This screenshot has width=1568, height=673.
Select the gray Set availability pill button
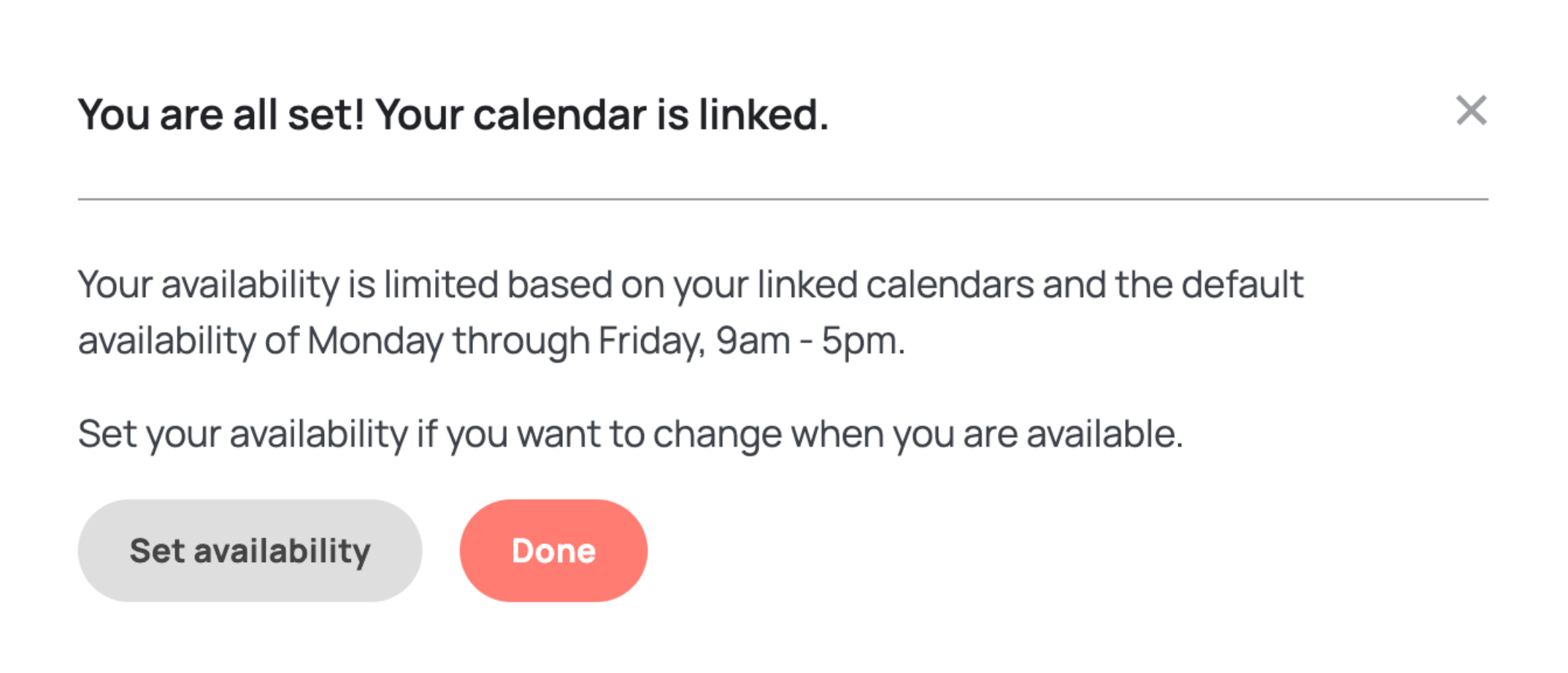(x=250, y=550)
